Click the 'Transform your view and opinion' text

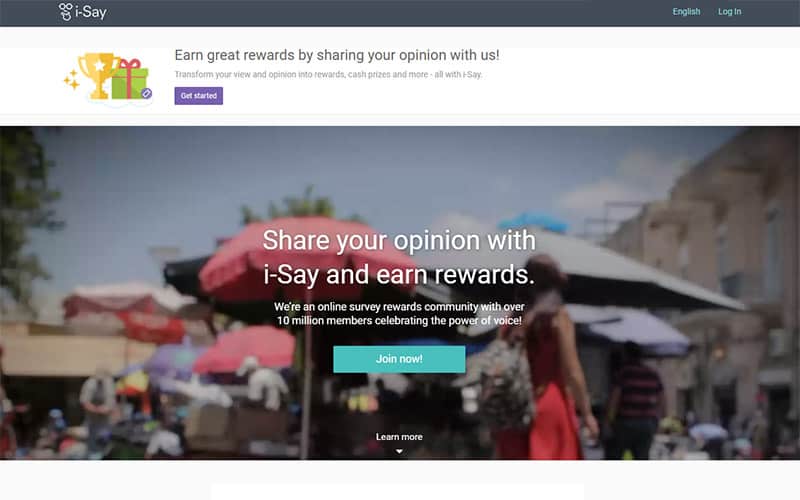[328, 74]
